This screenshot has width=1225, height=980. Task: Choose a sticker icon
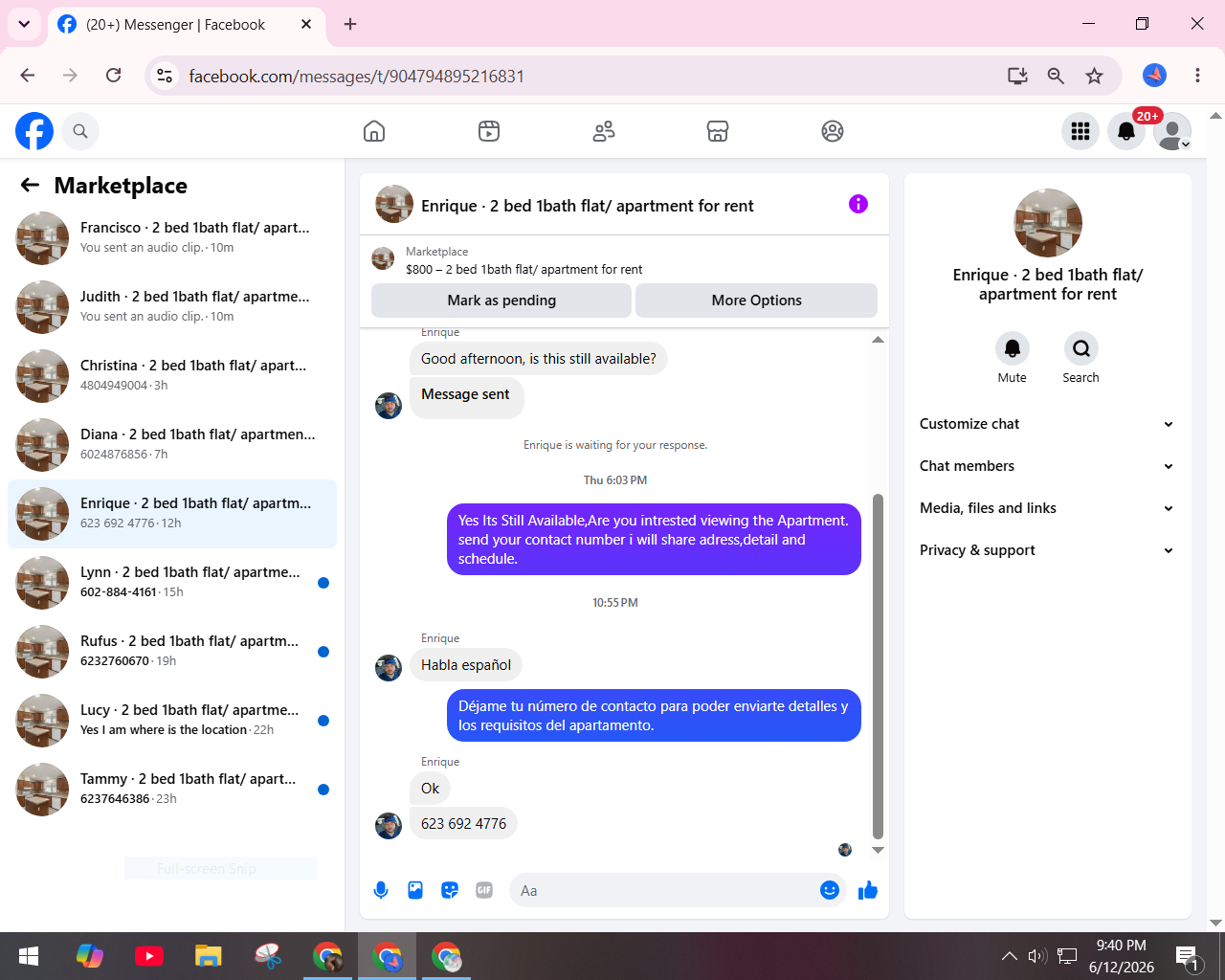tap(450, 891)
